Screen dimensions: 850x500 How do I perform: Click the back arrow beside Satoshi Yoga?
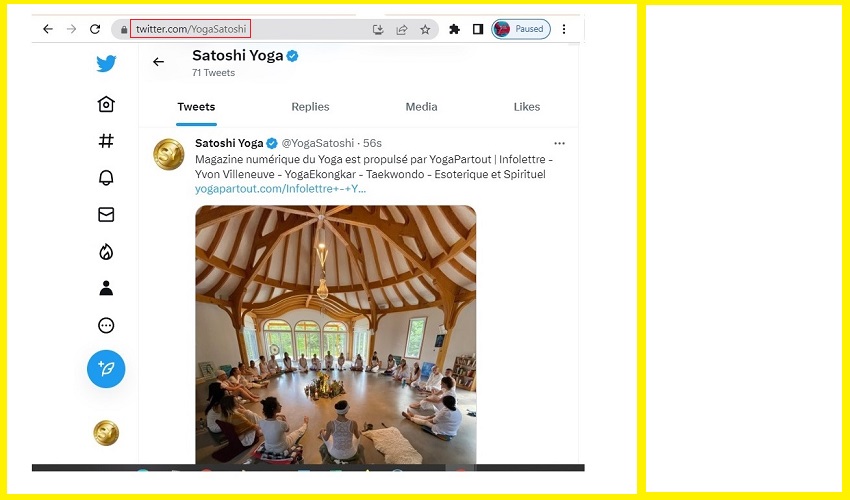tap(158, 62)
